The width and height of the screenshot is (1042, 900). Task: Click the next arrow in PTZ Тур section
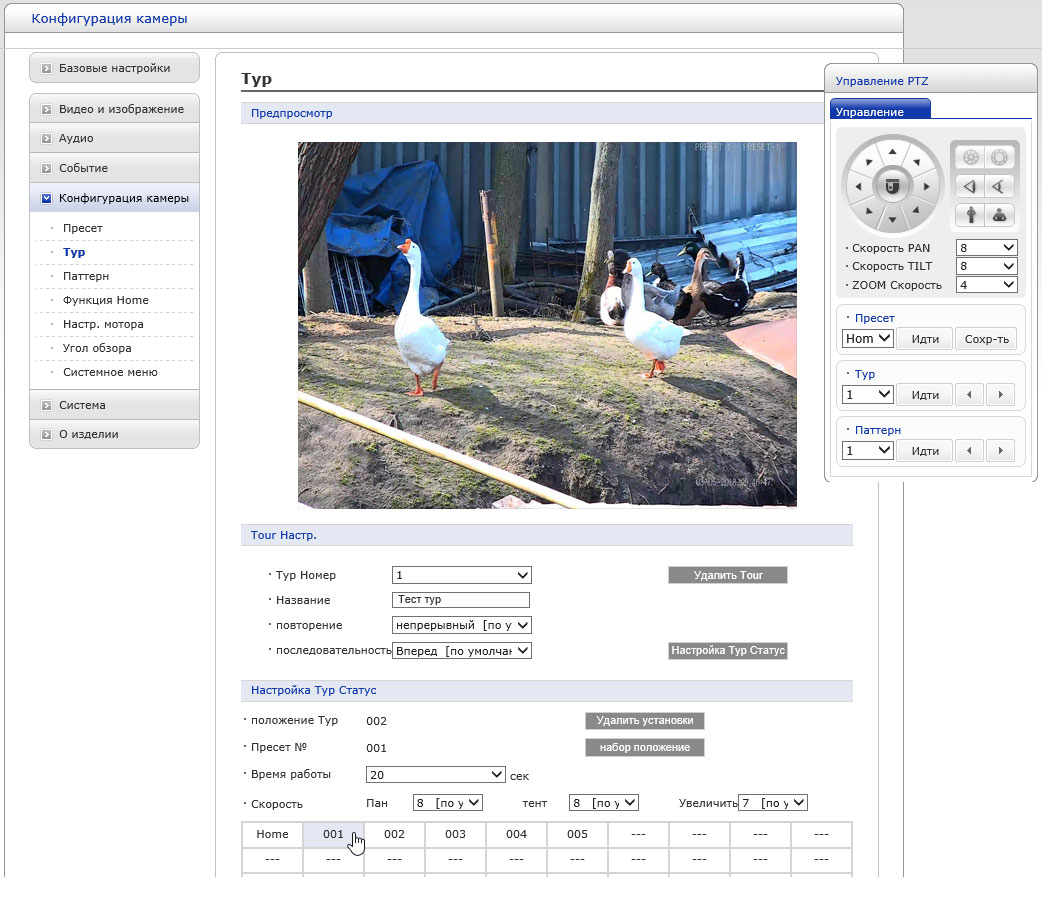click(x=999, y=395)
